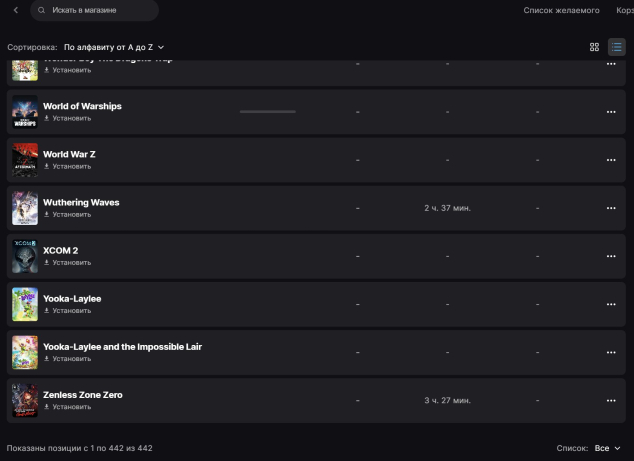Switch to list view layout
This screenshot has width=634, height=461.
[616, 47]
